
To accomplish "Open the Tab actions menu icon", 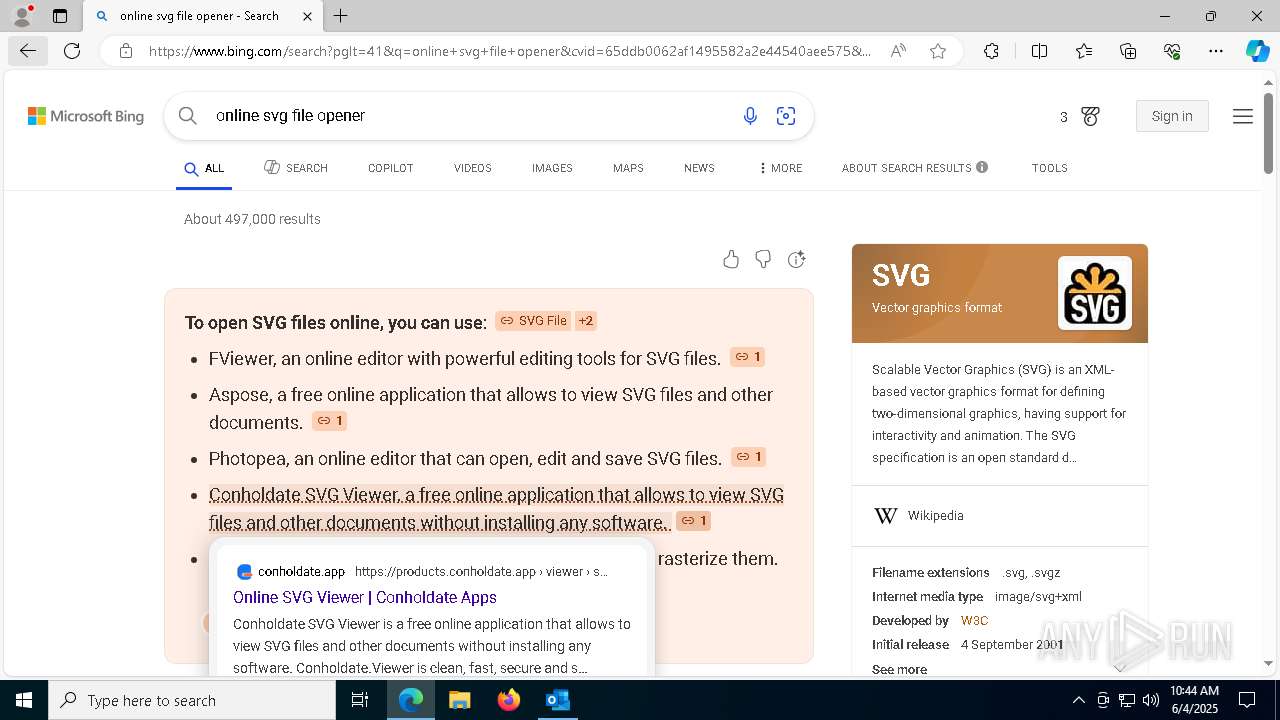I will coord(60,16).
